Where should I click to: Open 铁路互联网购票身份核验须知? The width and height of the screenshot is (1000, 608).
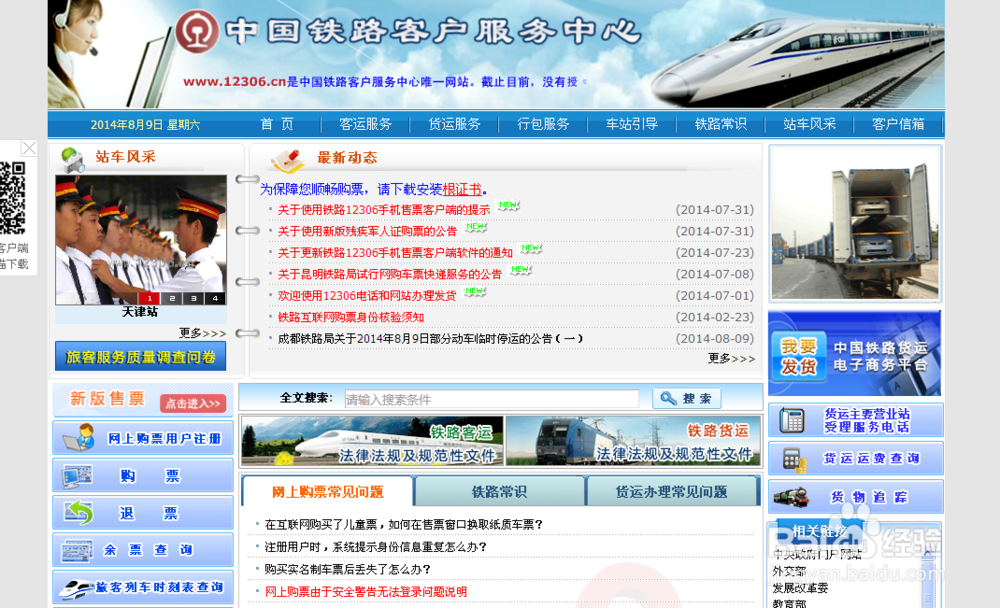[x=351, y=317]
